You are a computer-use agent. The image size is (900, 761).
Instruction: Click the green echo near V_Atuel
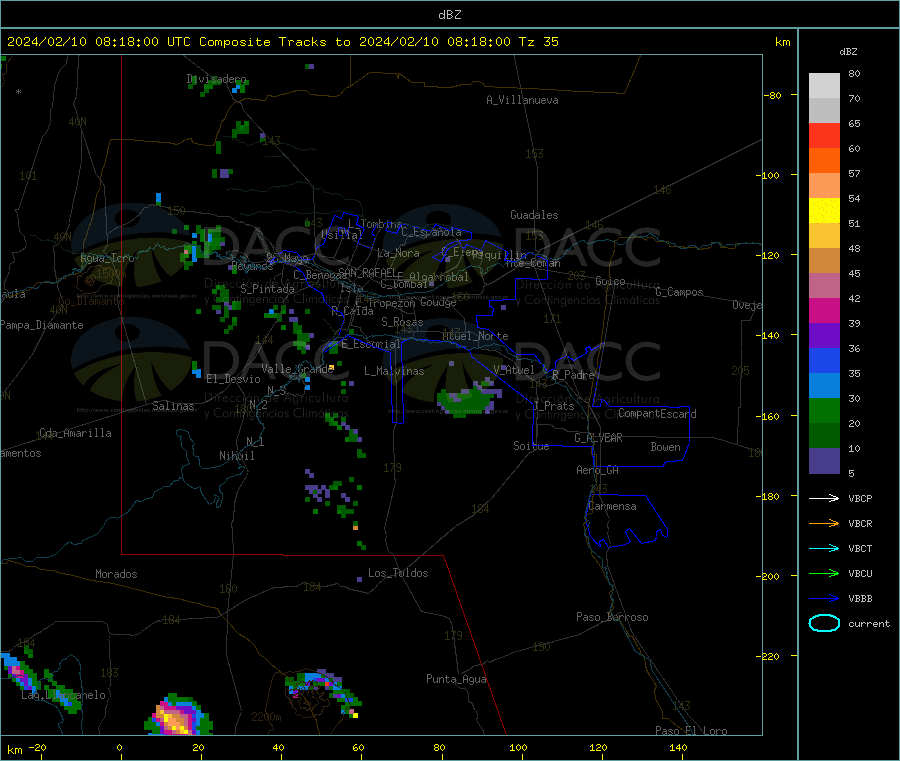[x=469, y=397]
